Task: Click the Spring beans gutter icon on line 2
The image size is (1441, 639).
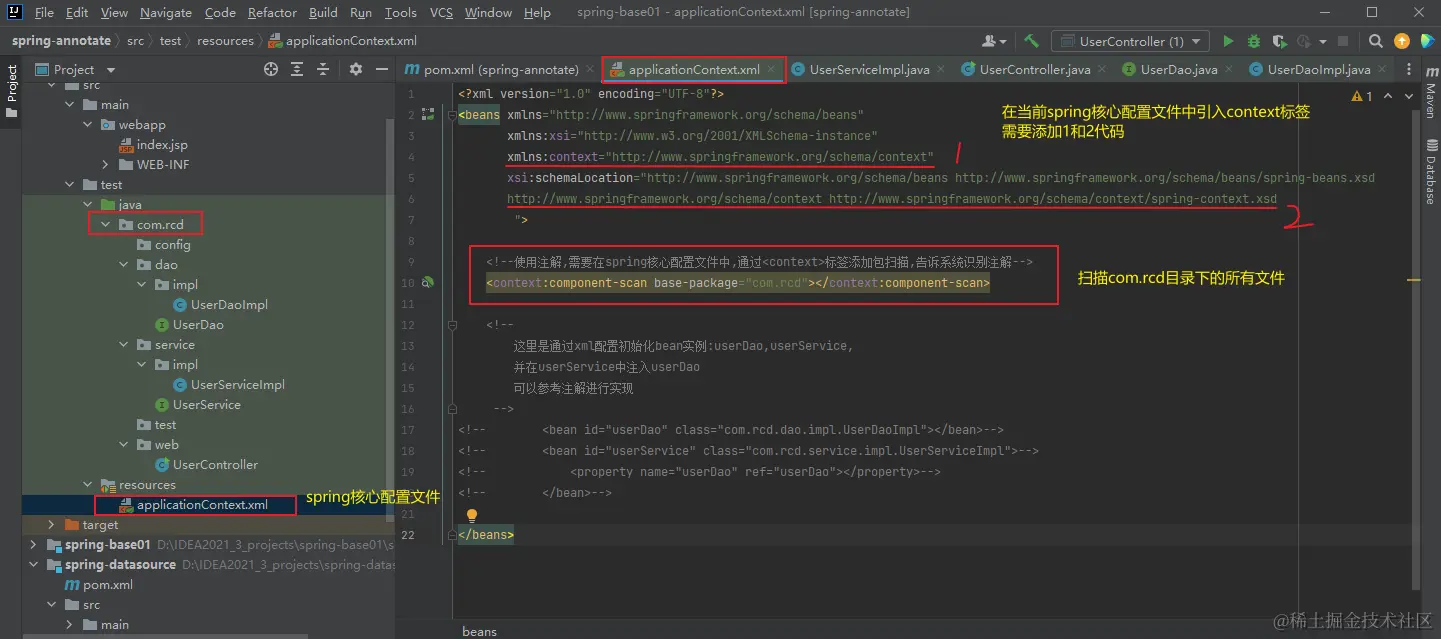Action: (x=428, y=115)
